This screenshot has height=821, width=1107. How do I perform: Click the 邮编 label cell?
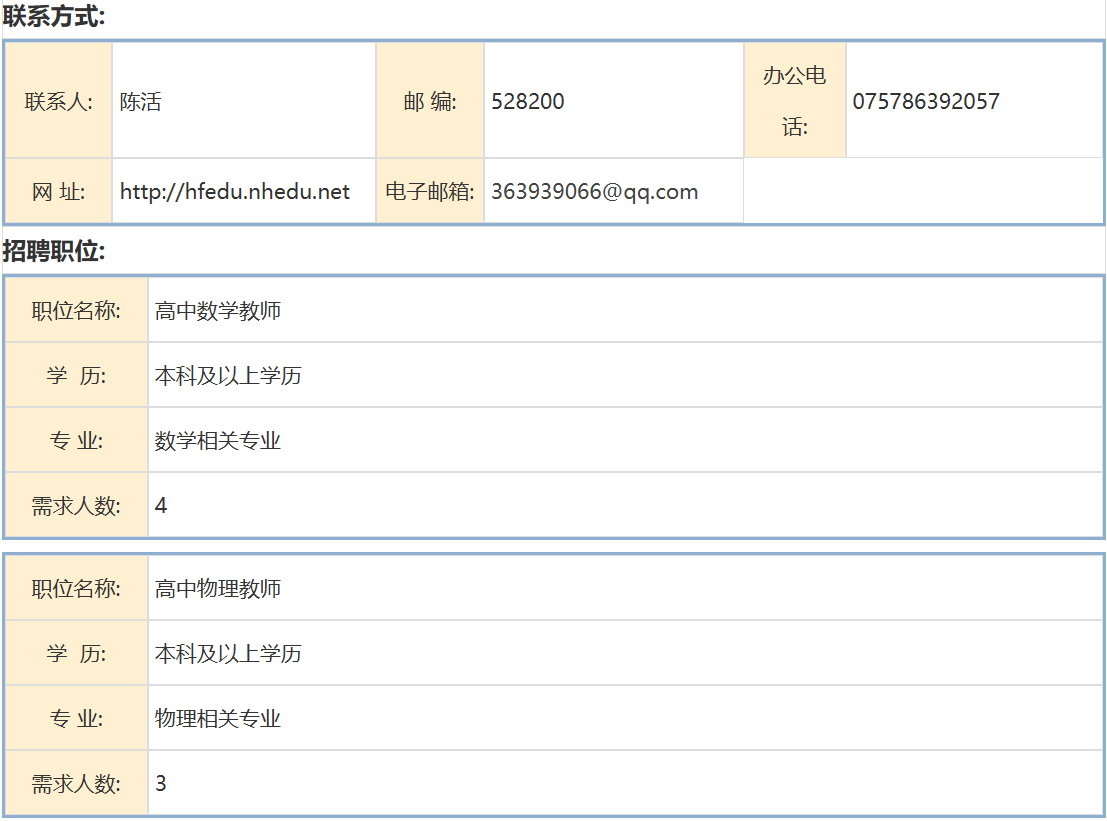coord(430,101)
